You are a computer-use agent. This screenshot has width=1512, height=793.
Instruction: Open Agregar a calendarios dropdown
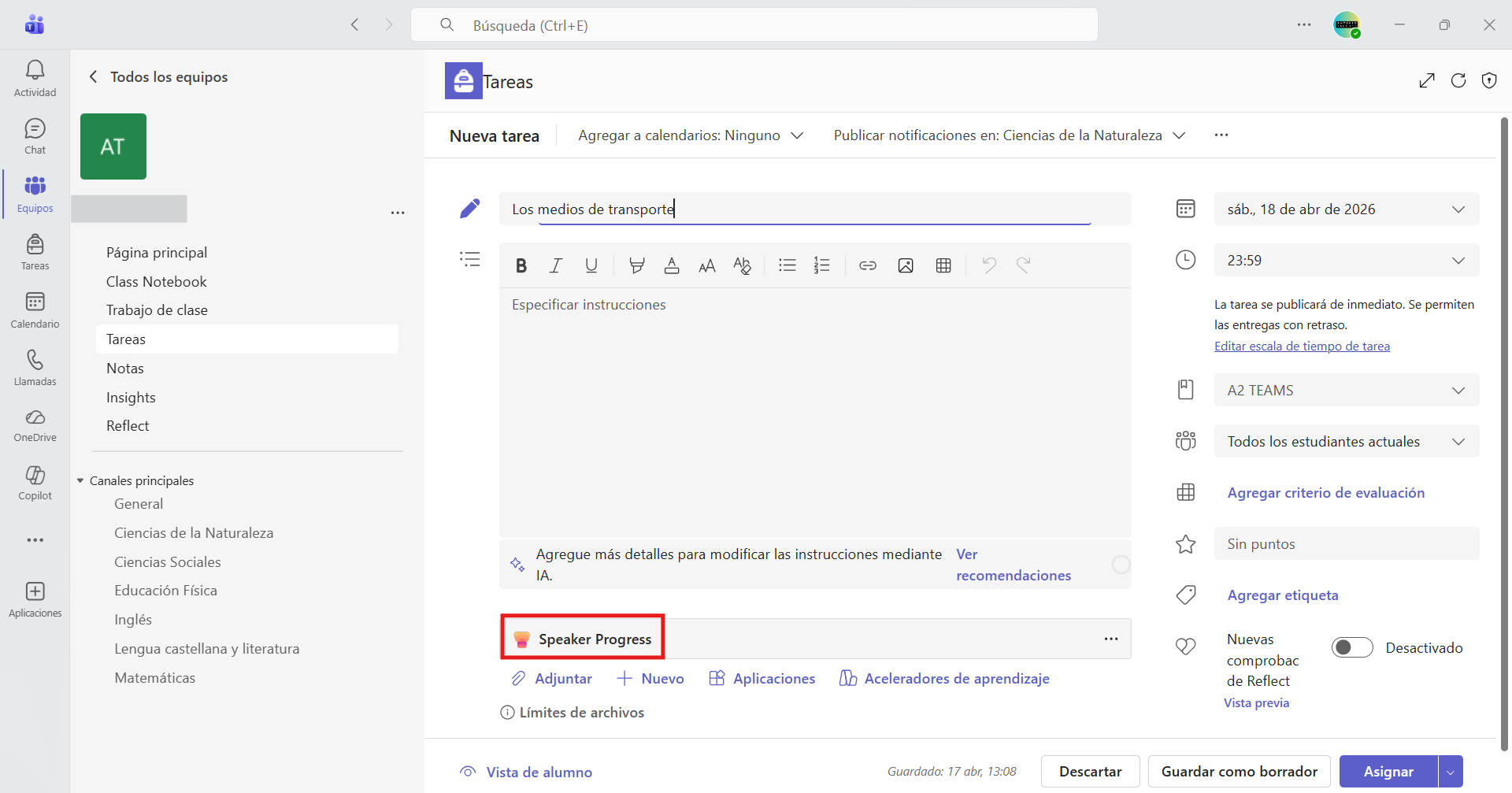691,135
